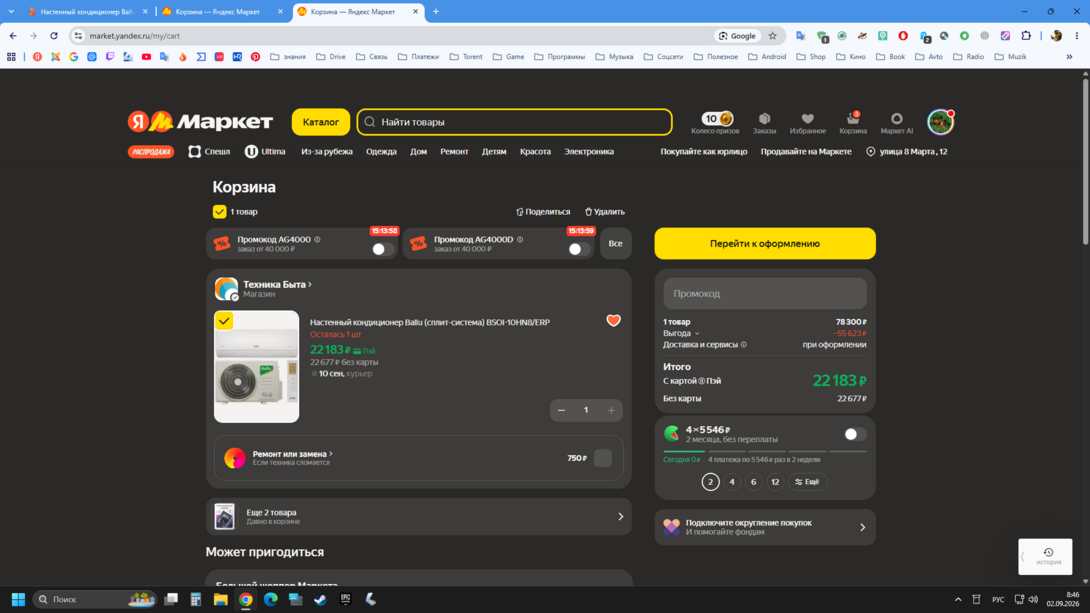Open Техника Быта store logo

[226, 288]
